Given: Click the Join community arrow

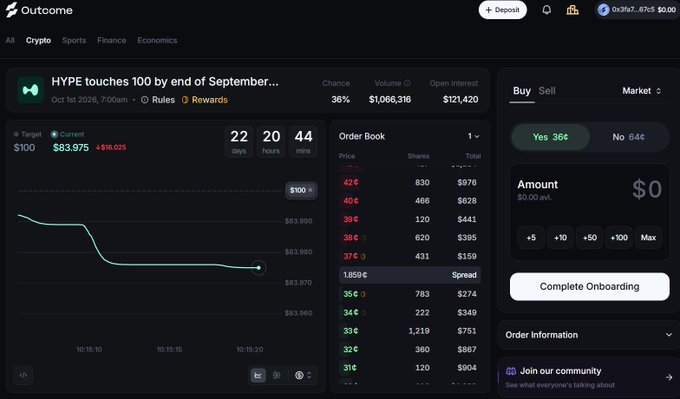Looking at the screenshot, I should 669,377.
